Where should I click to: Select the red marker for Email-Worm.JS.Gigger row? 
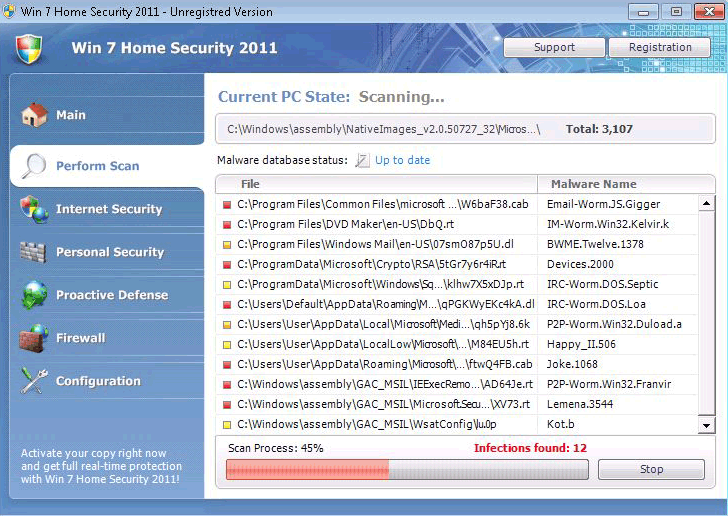click(x=227, y=205)
